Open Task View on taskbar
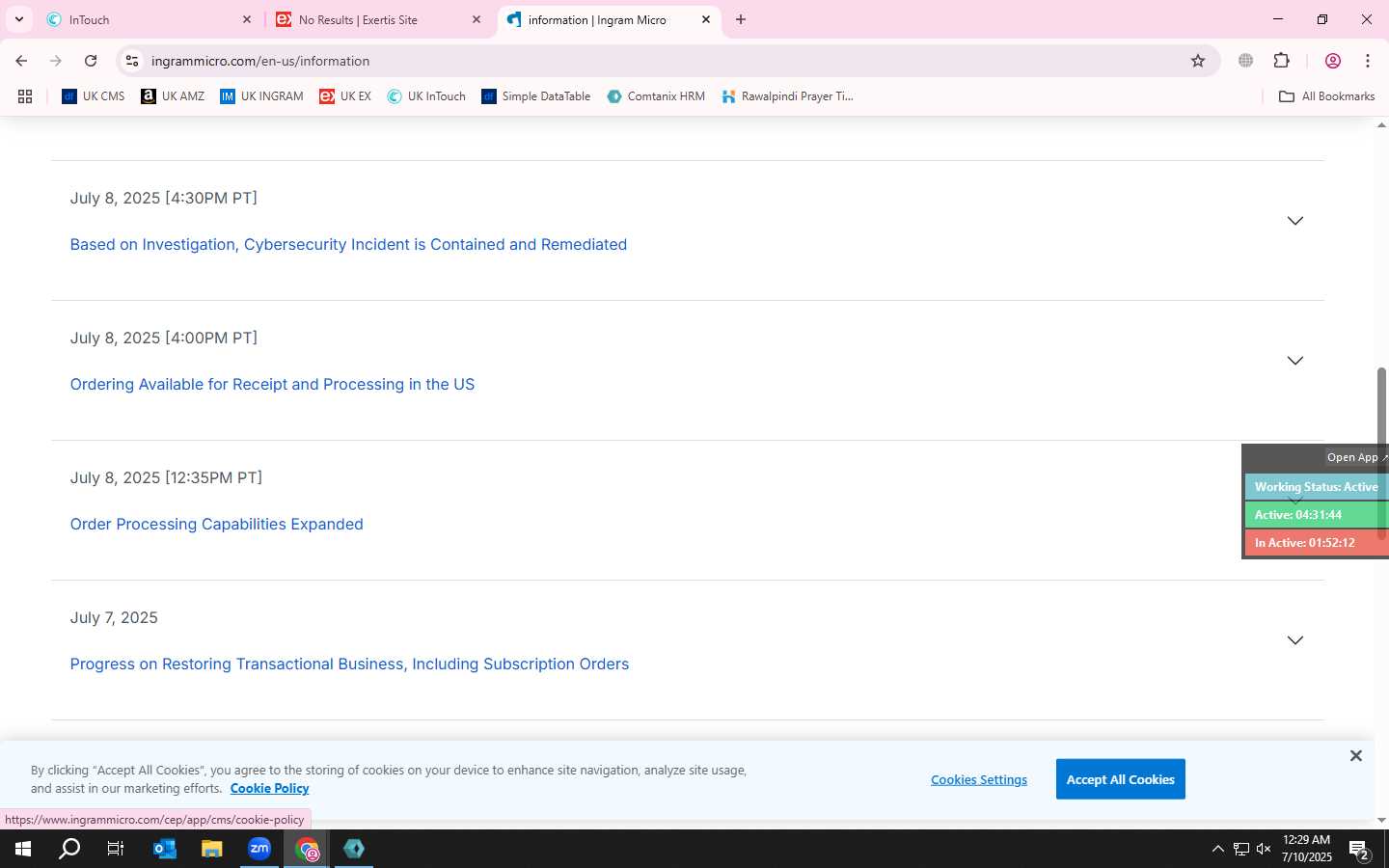 click(x=116, y=849)
